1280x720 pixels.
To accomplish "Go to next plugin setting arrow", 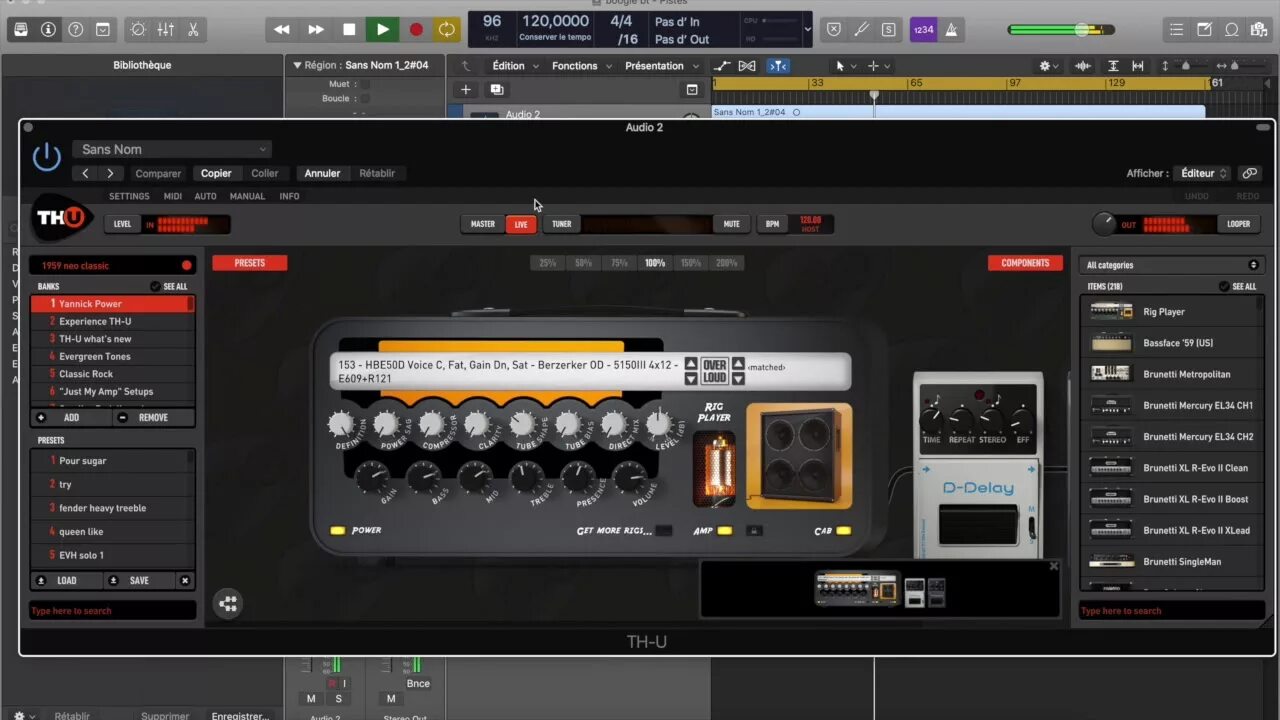I will pos(110,173).
